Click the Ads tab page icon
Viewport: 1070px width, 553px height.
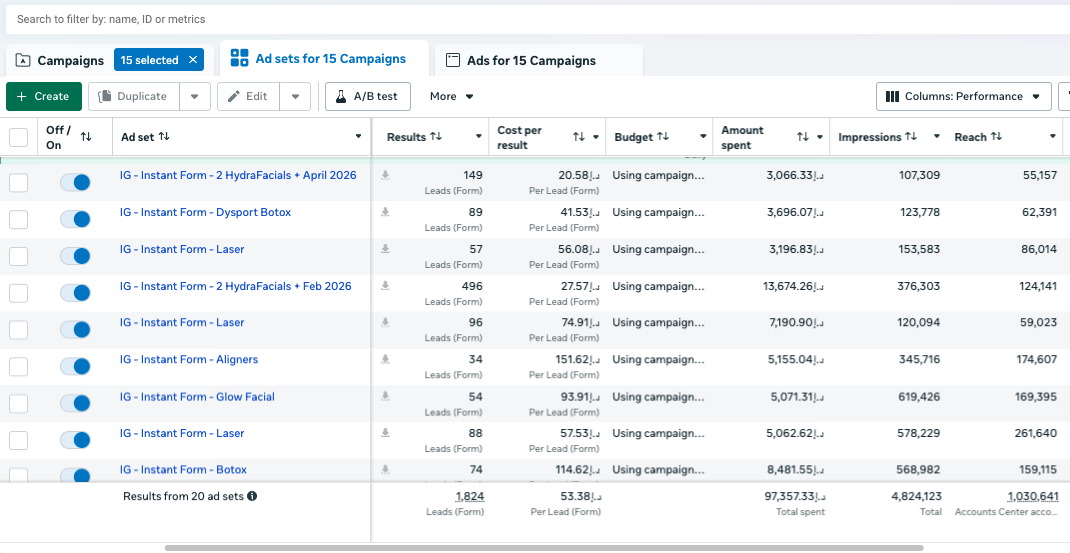click(x=452, y=60)
